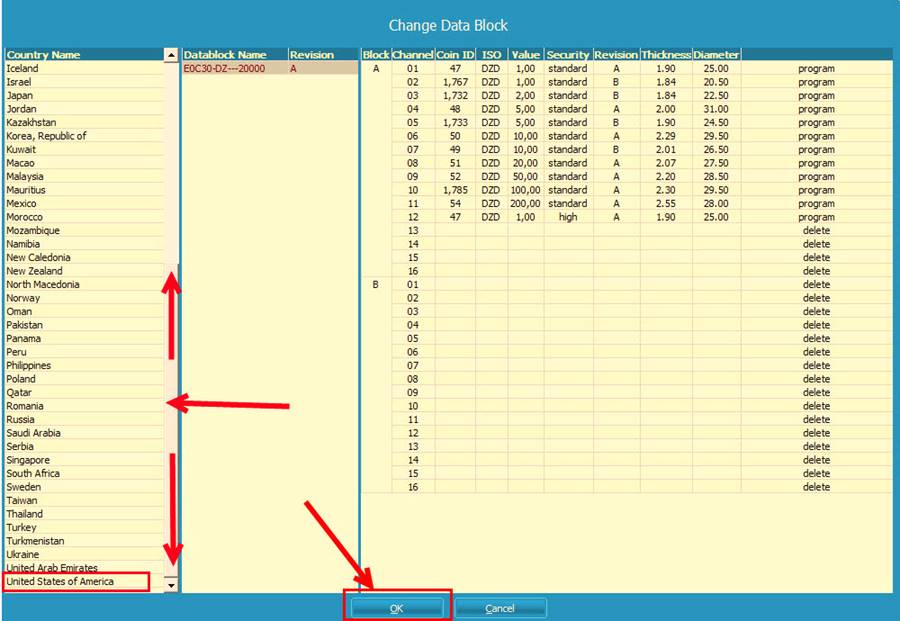Viewport: 900px width, 621px height.
Task: Click the Cancel button
Action: point(500,608)
